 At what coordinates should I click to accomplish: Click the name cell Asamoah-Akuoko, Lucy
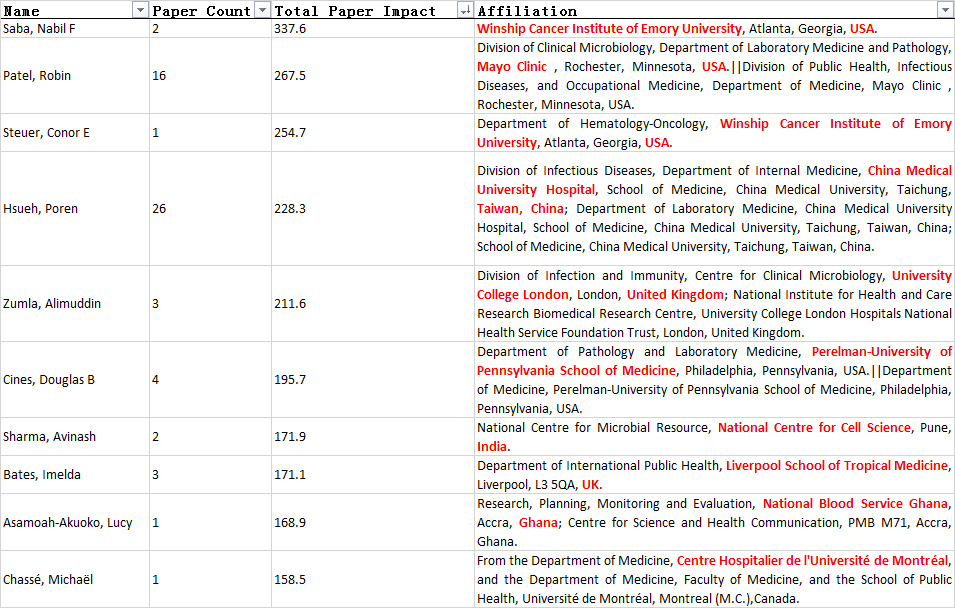click(75, 522)
